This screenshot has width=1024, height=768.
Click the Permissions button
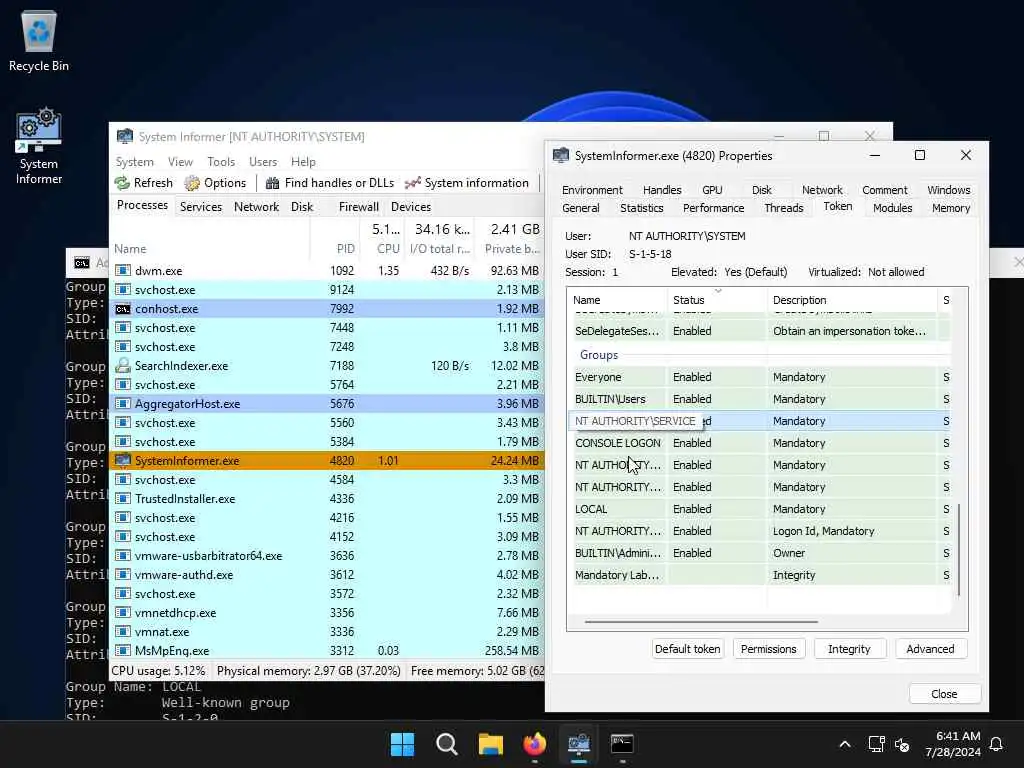tap(769, 649)
